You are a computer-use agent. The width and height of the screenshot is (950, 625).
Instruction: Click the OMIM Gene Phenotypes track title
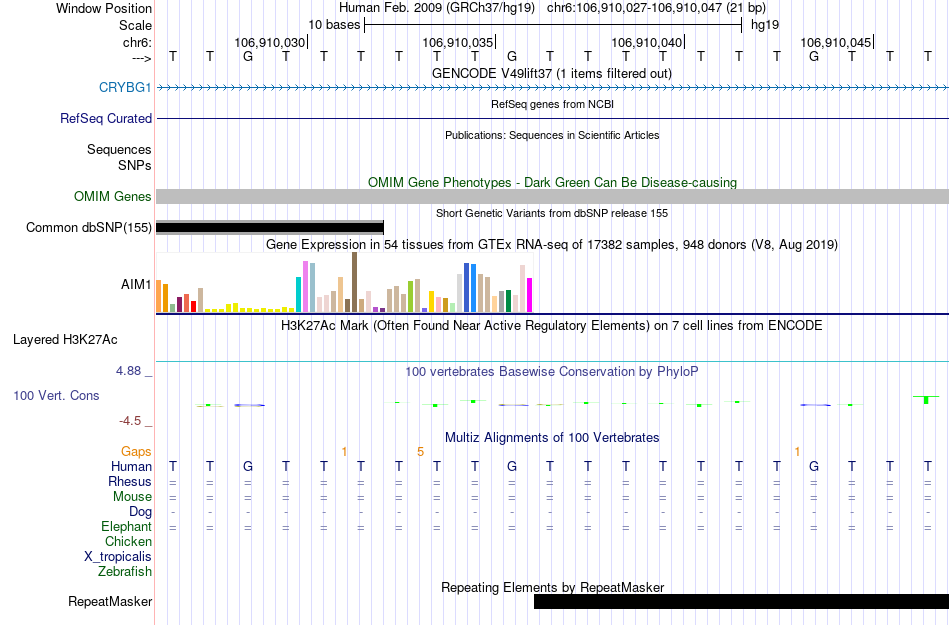[552, 182]
